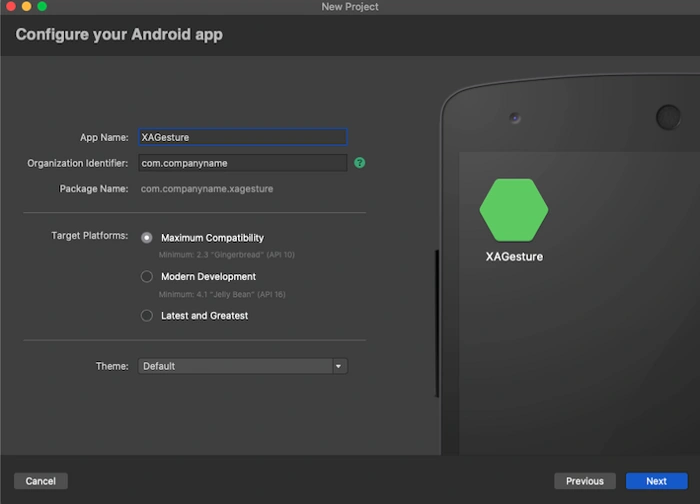Close the New Project window
This screenshot has height=504, width=700.
(11, 6)
